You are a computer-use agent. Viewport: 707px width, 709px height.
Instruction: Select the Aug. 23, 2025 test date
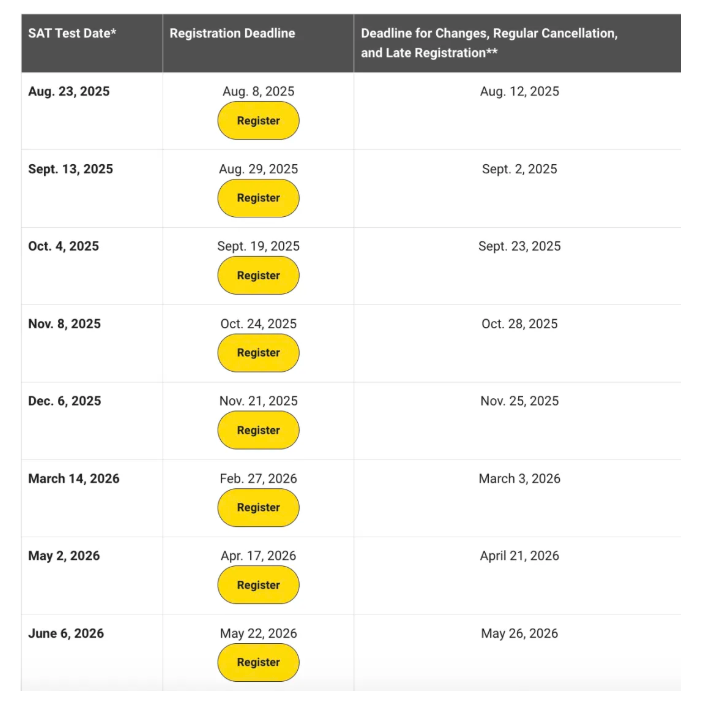click(69, 92)
